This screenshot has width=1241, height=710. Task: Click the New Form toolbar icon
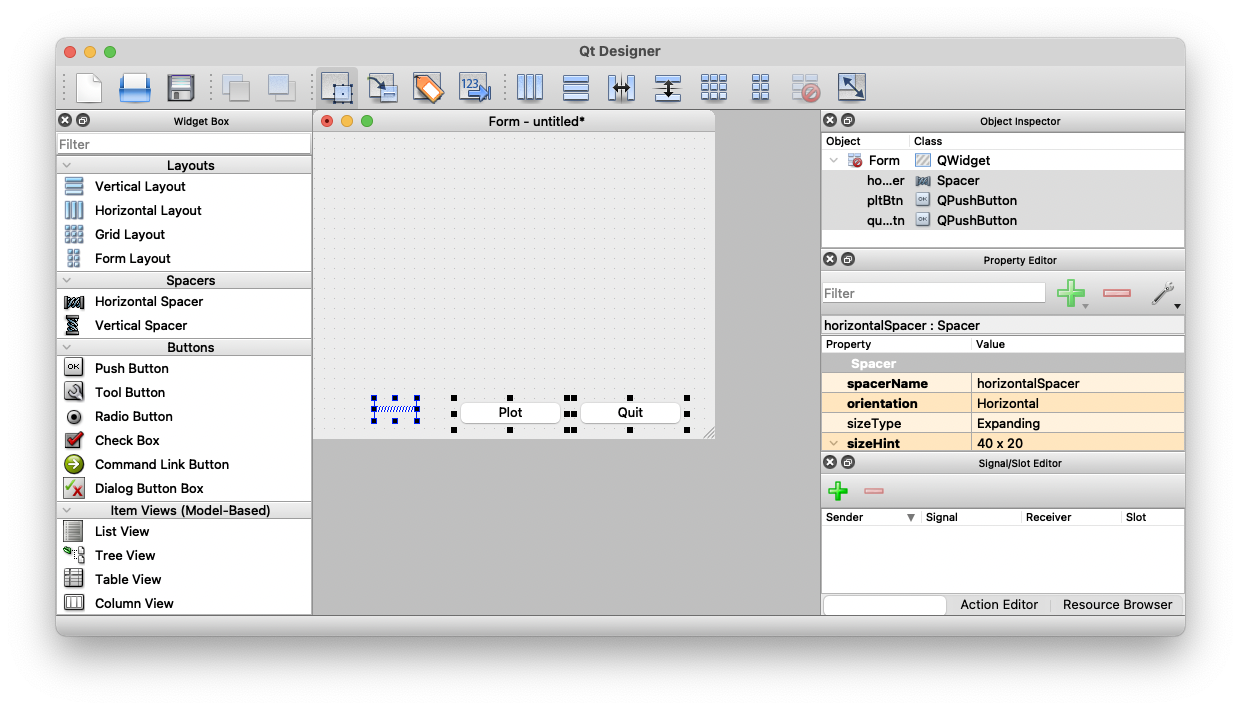point(89,88)
